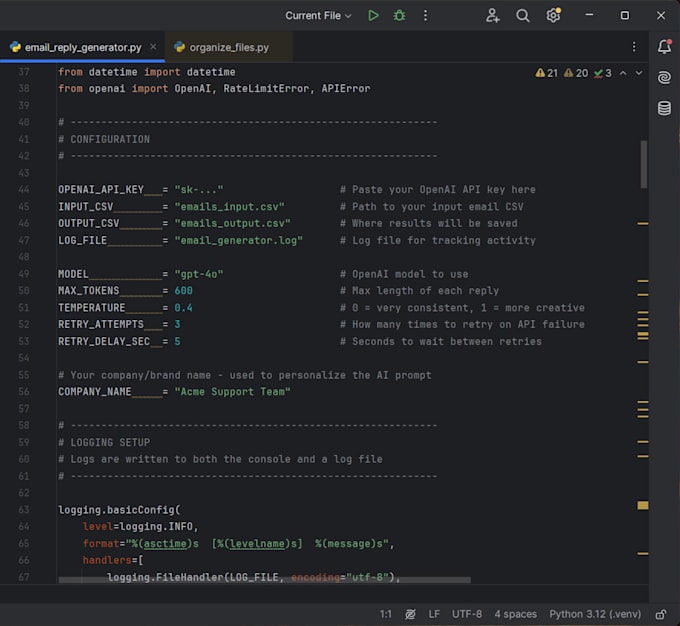Go to next highlighted error arrow
Viewport: 680px width, 626px height.
pos(639,73)
